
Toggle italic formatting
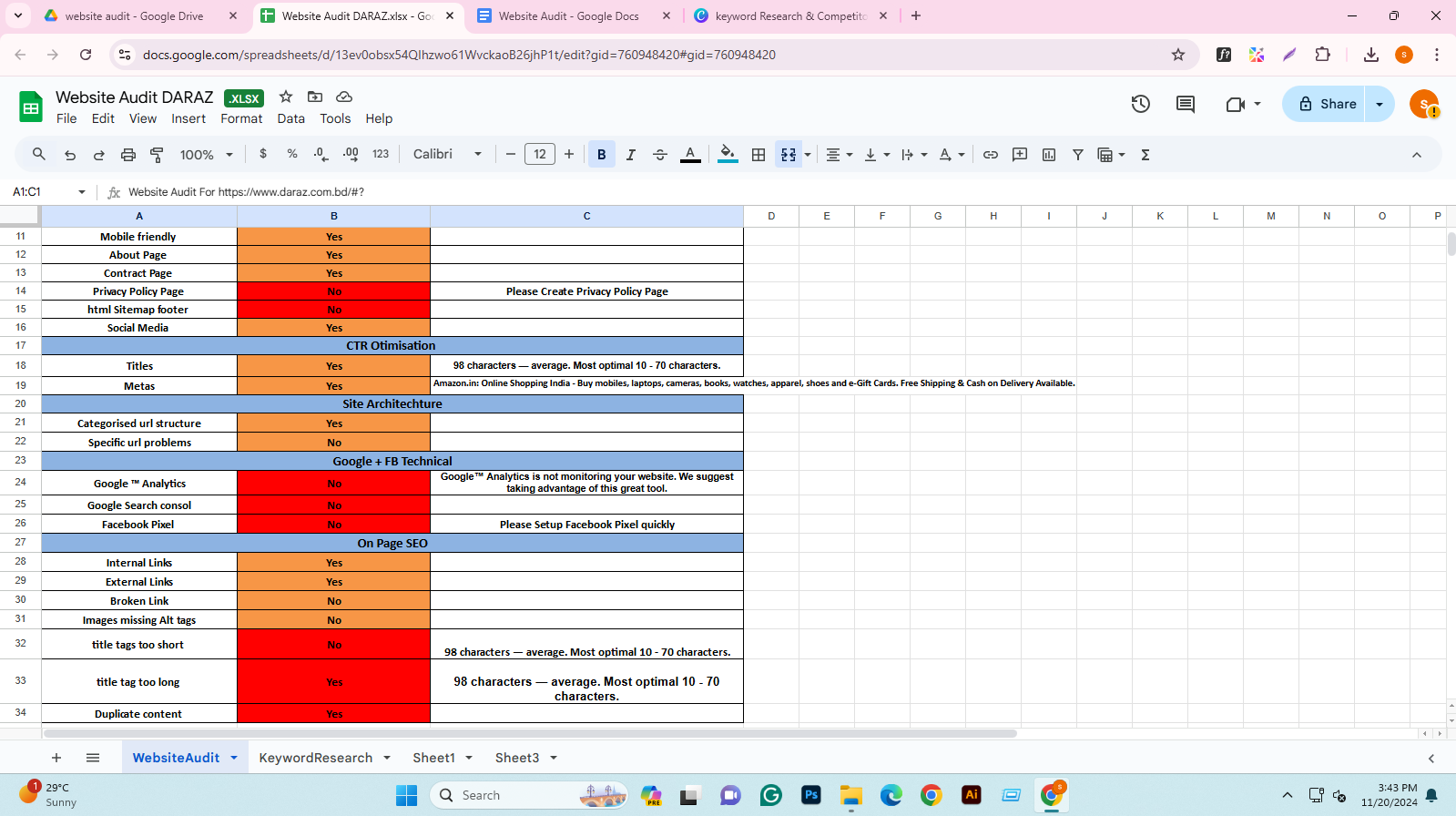coord(630,155)
